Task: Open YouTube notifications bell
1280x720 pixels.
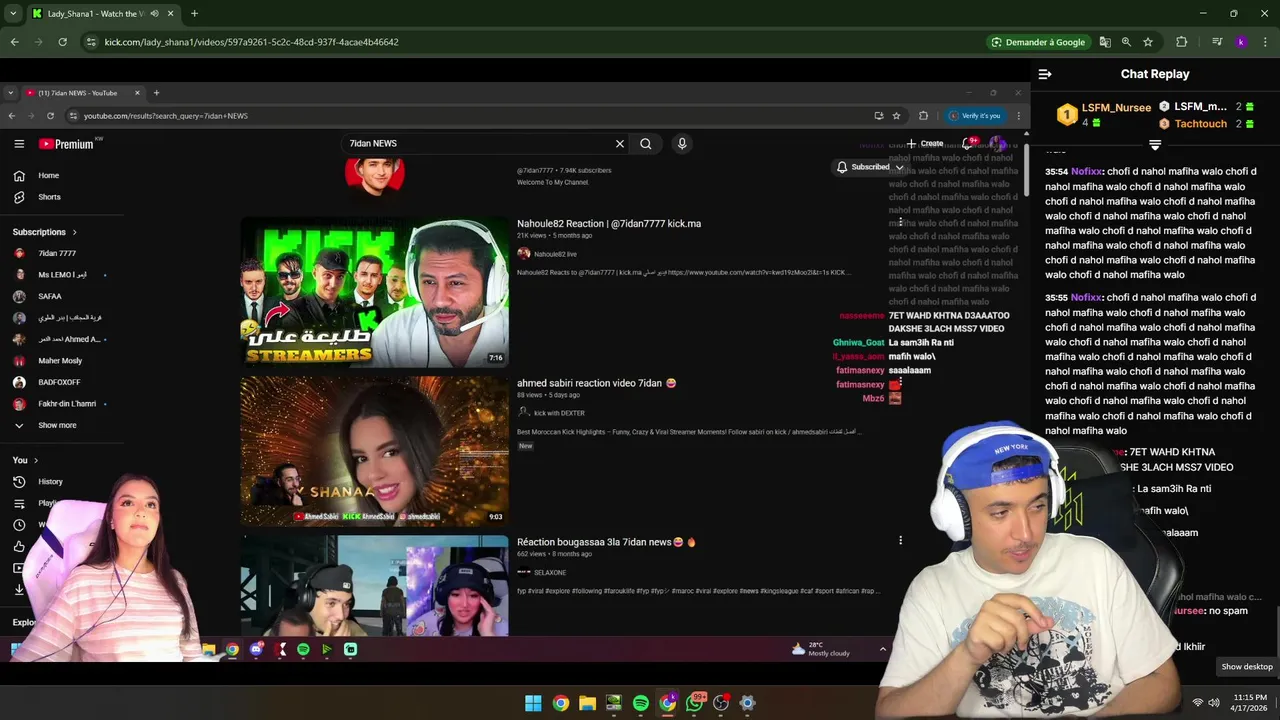Action: (x=968, y=144)
